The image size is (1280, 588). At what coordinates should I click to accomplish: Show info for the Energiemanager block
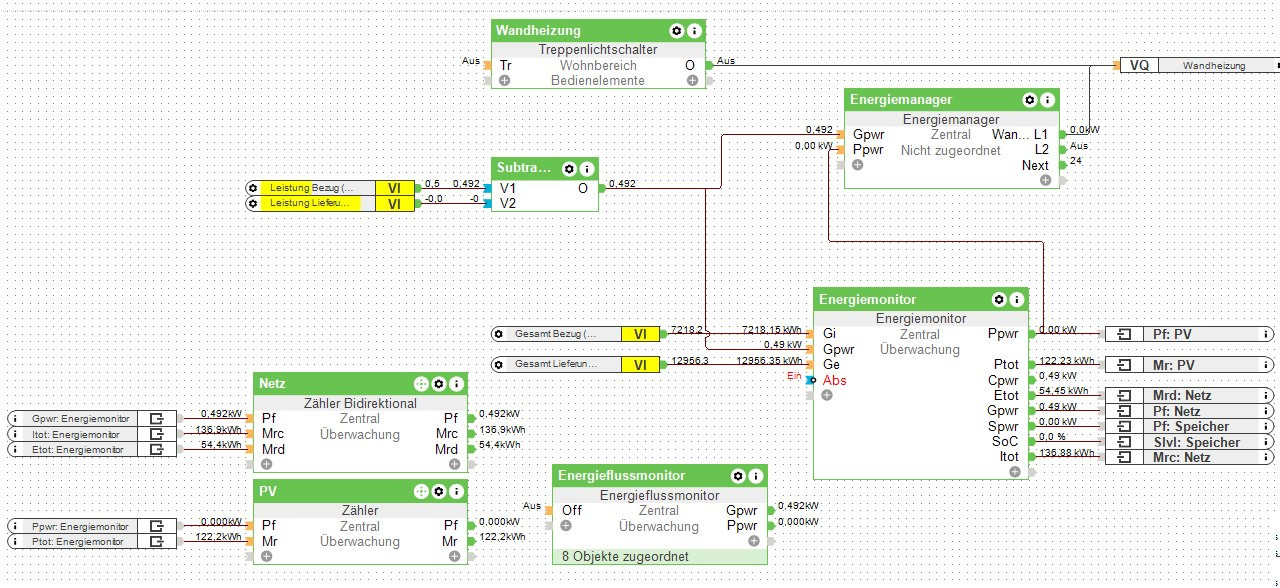click(x=1047, y=100)
